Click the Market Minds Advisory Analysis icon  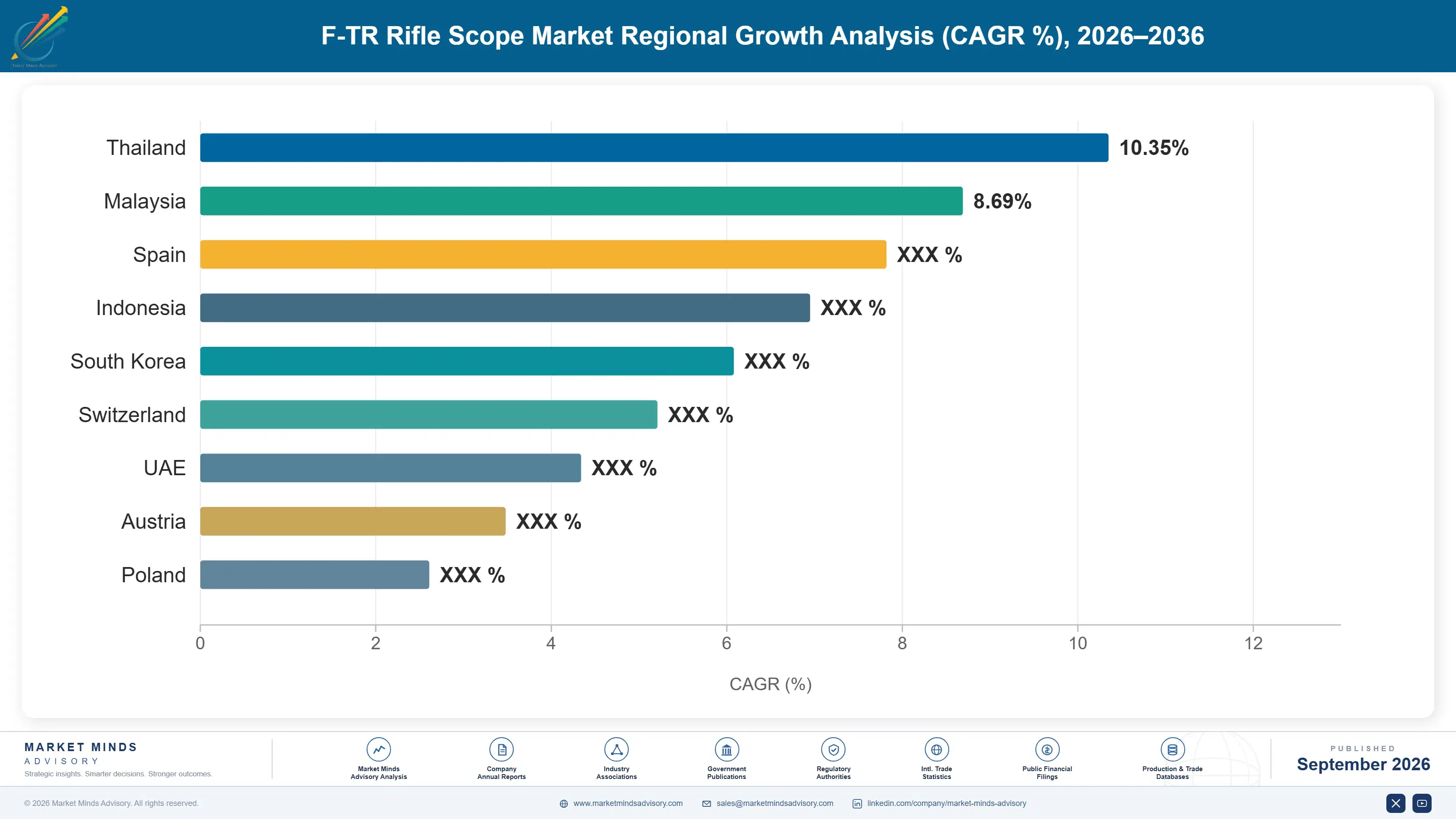[379, 749]
